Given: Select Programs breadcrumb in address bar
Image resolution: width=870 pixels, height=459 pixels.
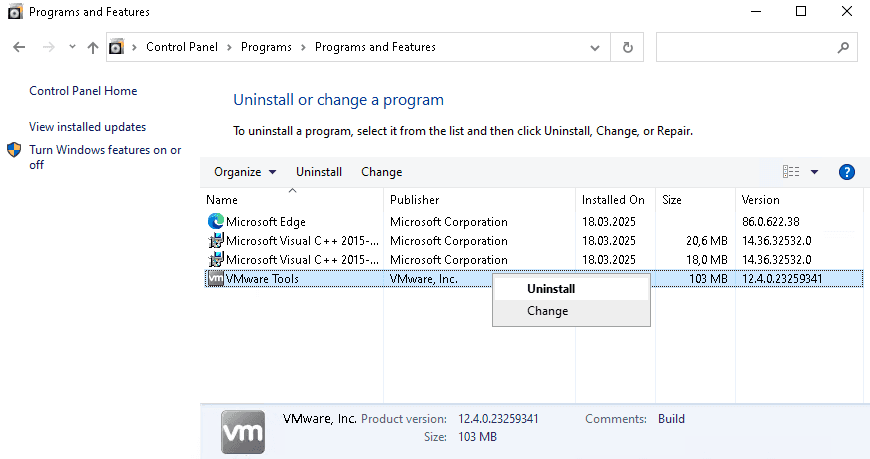Looking at the screenshot, I should pos(266,47).
